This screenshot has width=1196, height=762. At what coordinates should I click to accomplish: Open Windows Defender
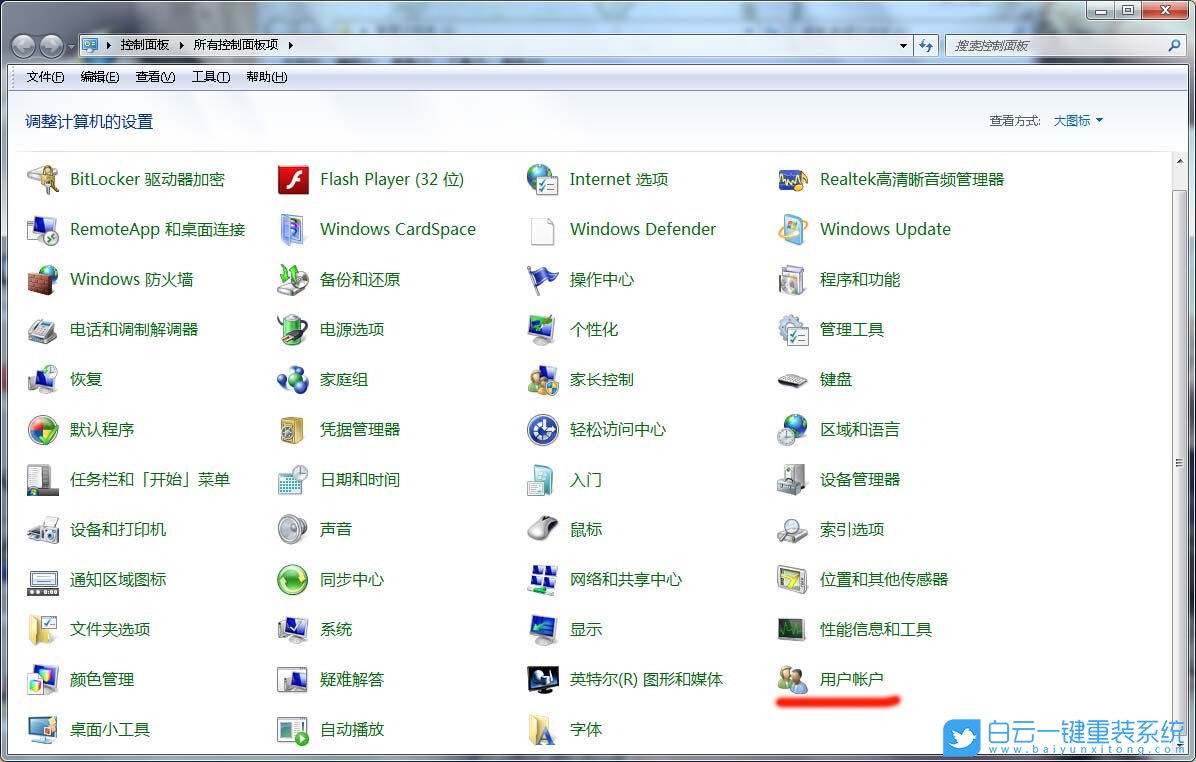click(642, 229)
